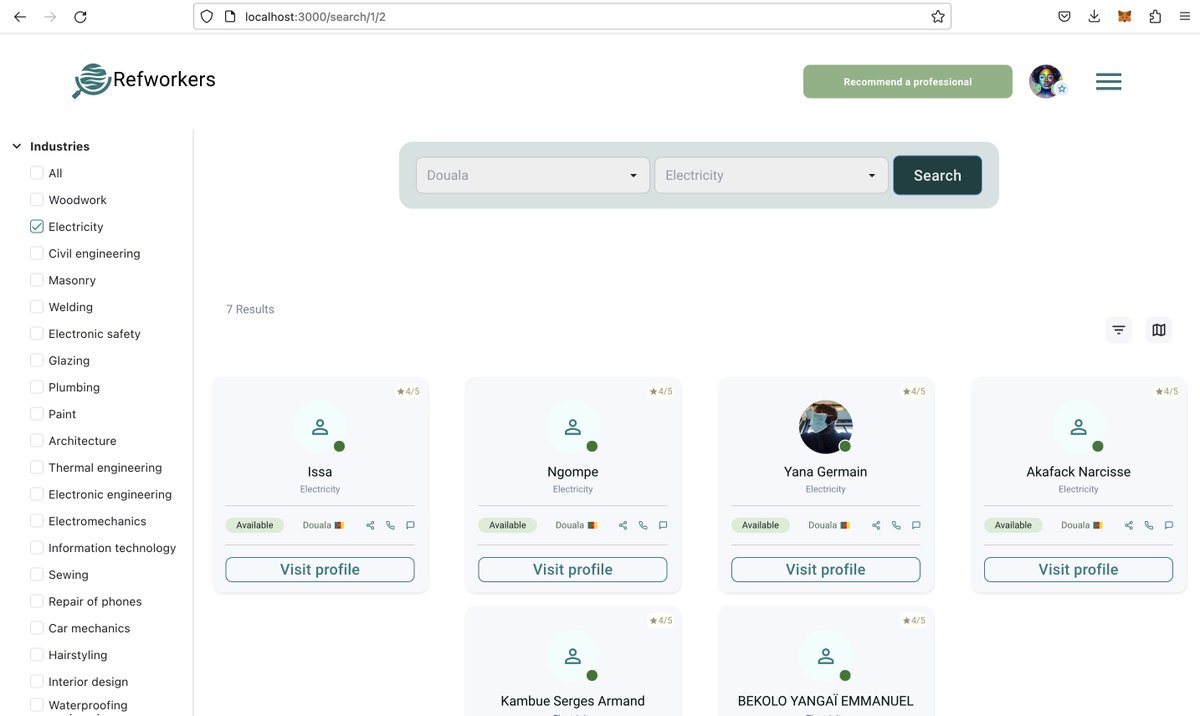Viewport: 1200px width, 716px height.
Task: Check the Thermal engineering checkbox
Action: click(37, 468)
